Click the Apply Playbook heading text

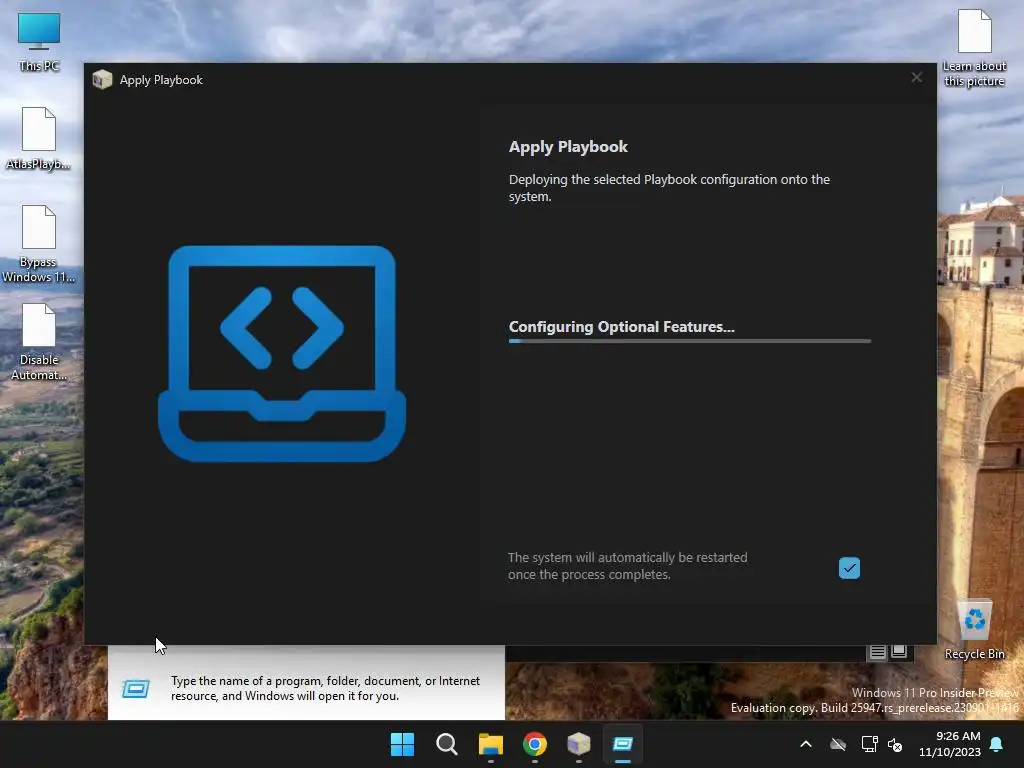pyautogui.click(x=568, y=147)
